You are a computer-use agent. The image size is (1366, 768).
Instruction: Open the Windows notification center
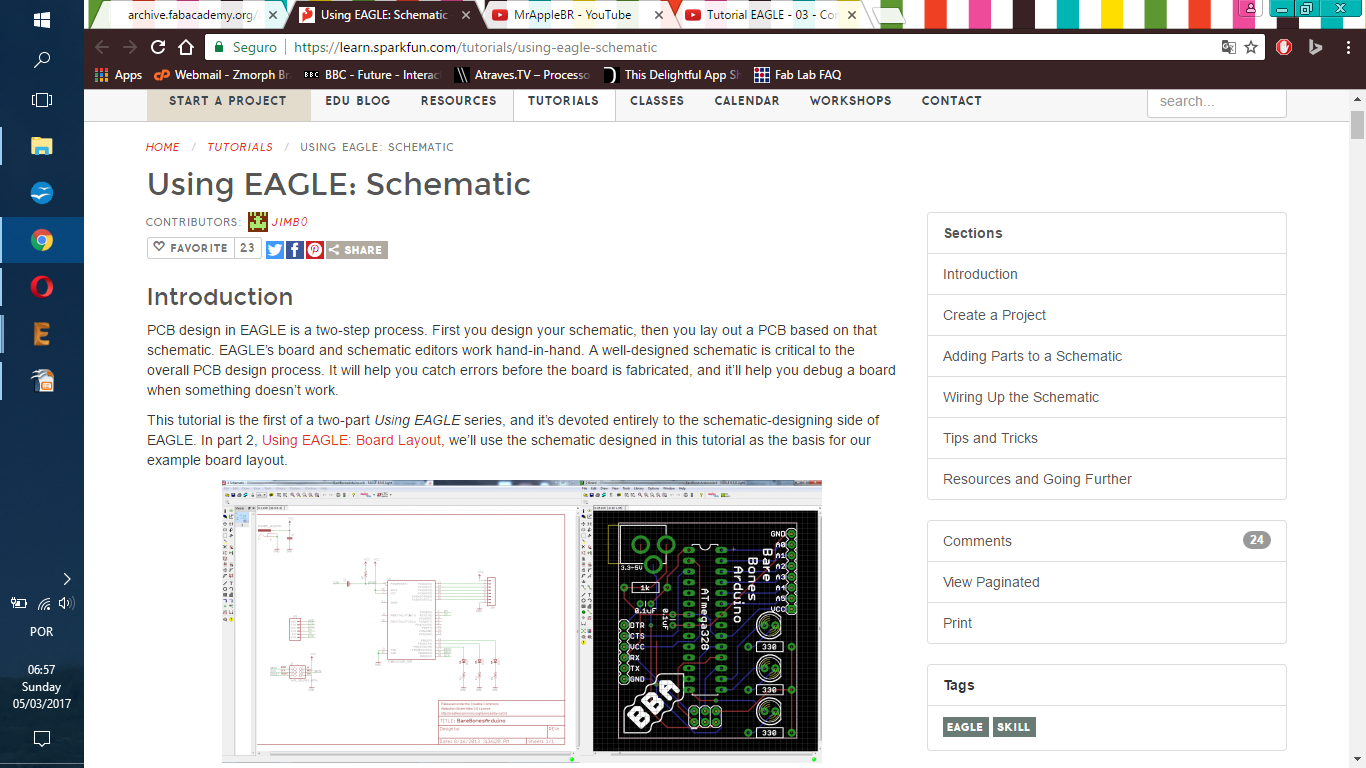pyautogui.click(x=42, y=739)
